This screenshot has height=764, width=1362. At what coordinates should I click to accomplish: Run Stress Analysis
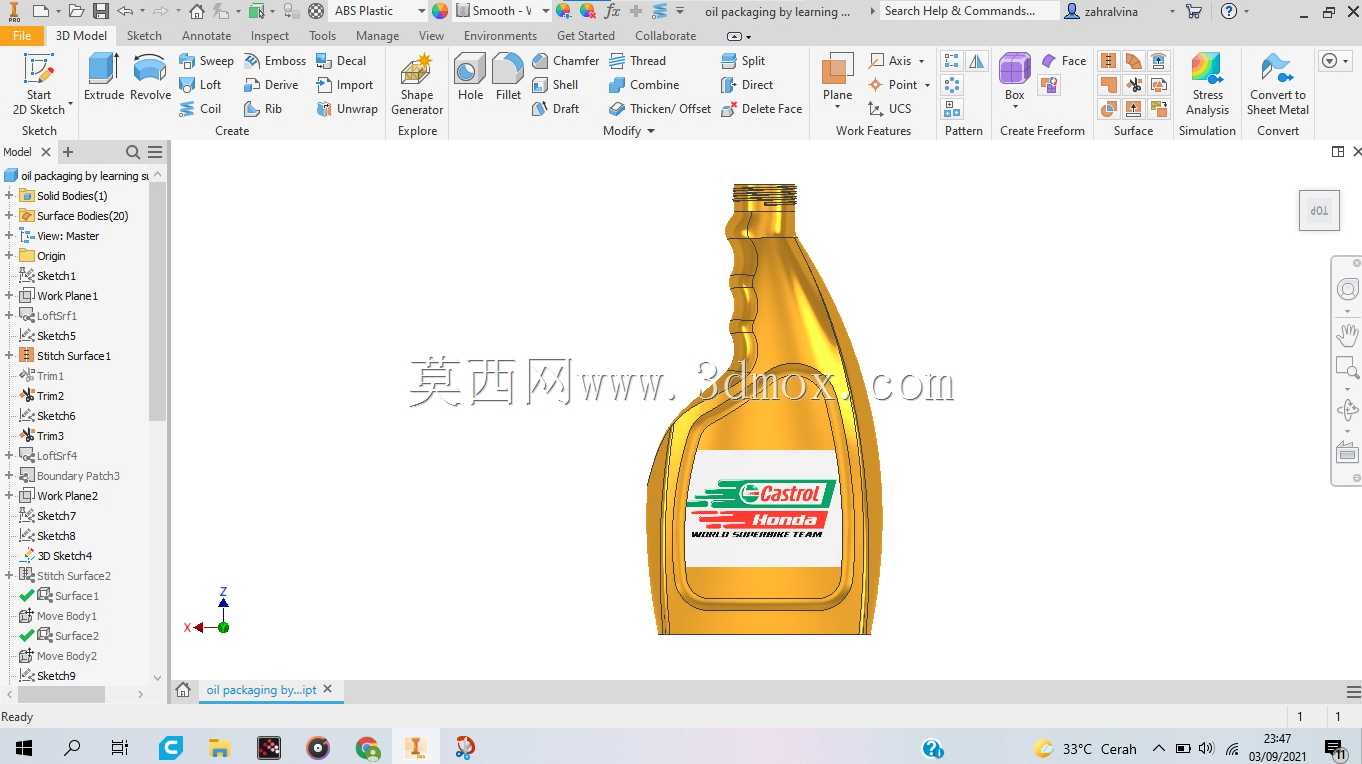coord(1207,85)
